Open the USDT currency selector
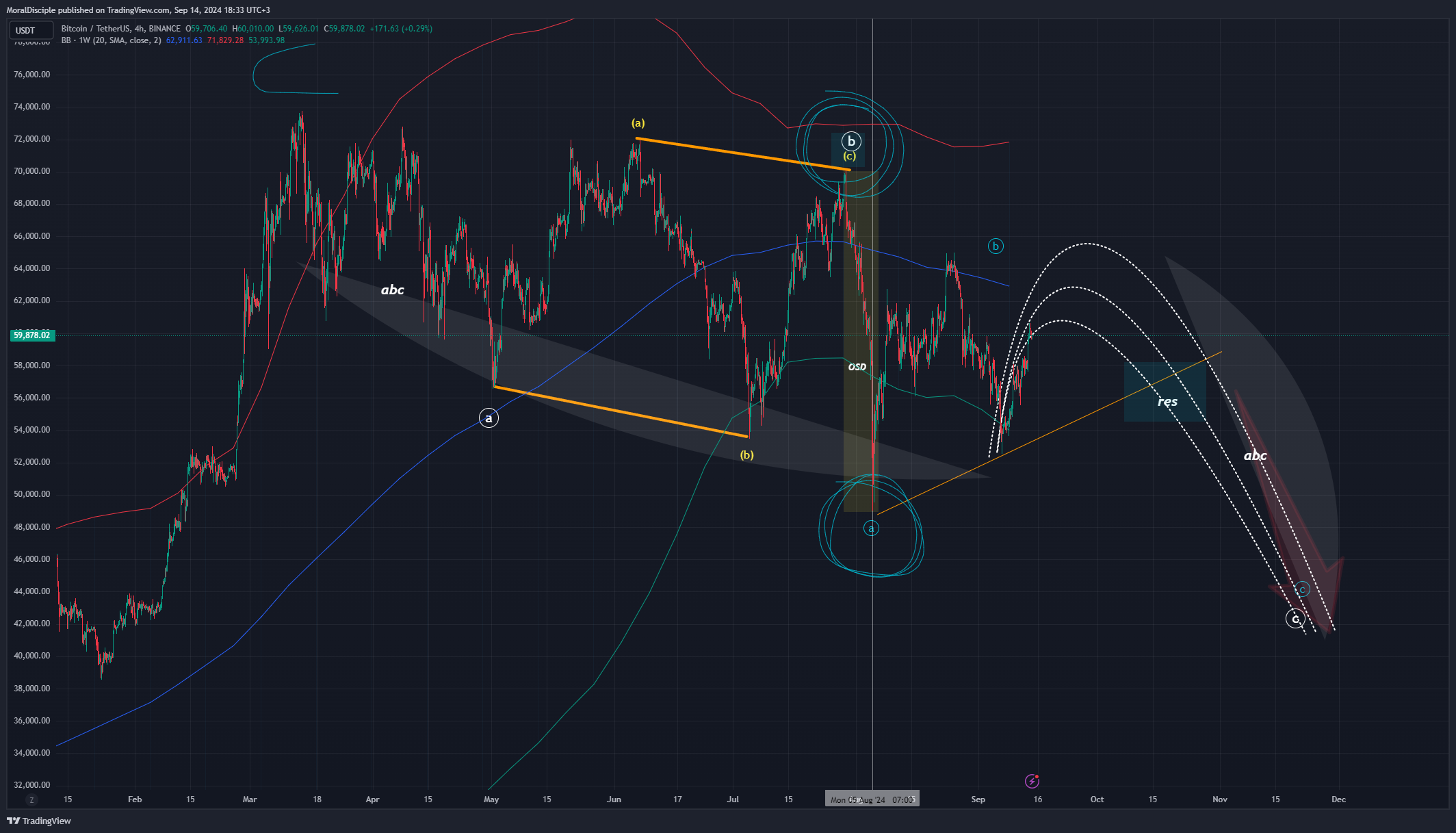 30,30
